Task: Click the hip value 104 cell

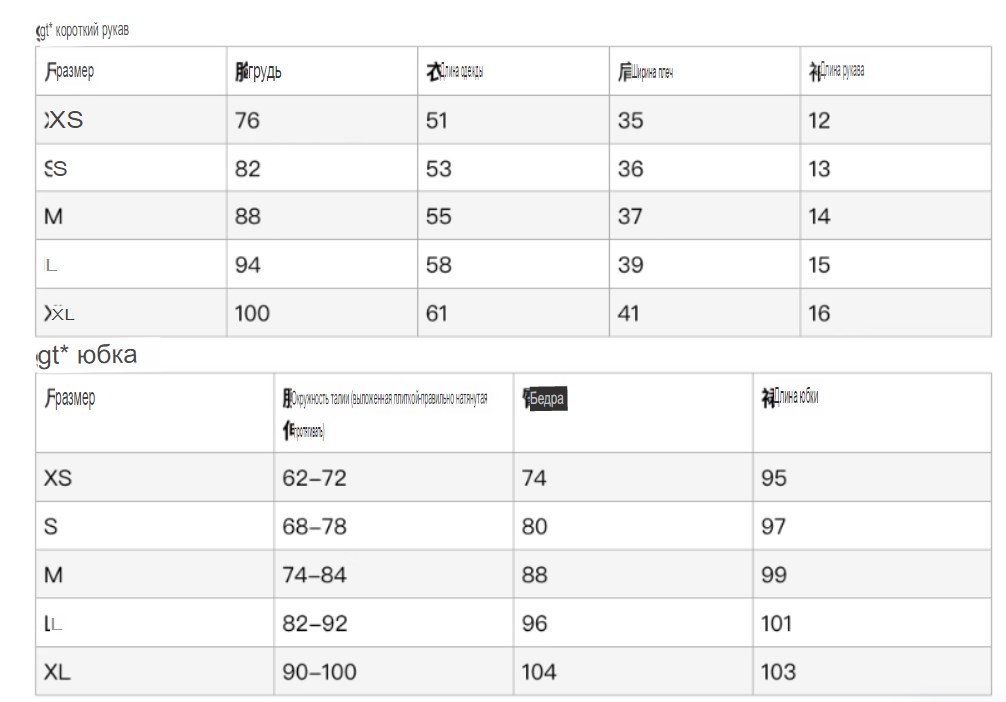Action: click(x=633, y=671)
